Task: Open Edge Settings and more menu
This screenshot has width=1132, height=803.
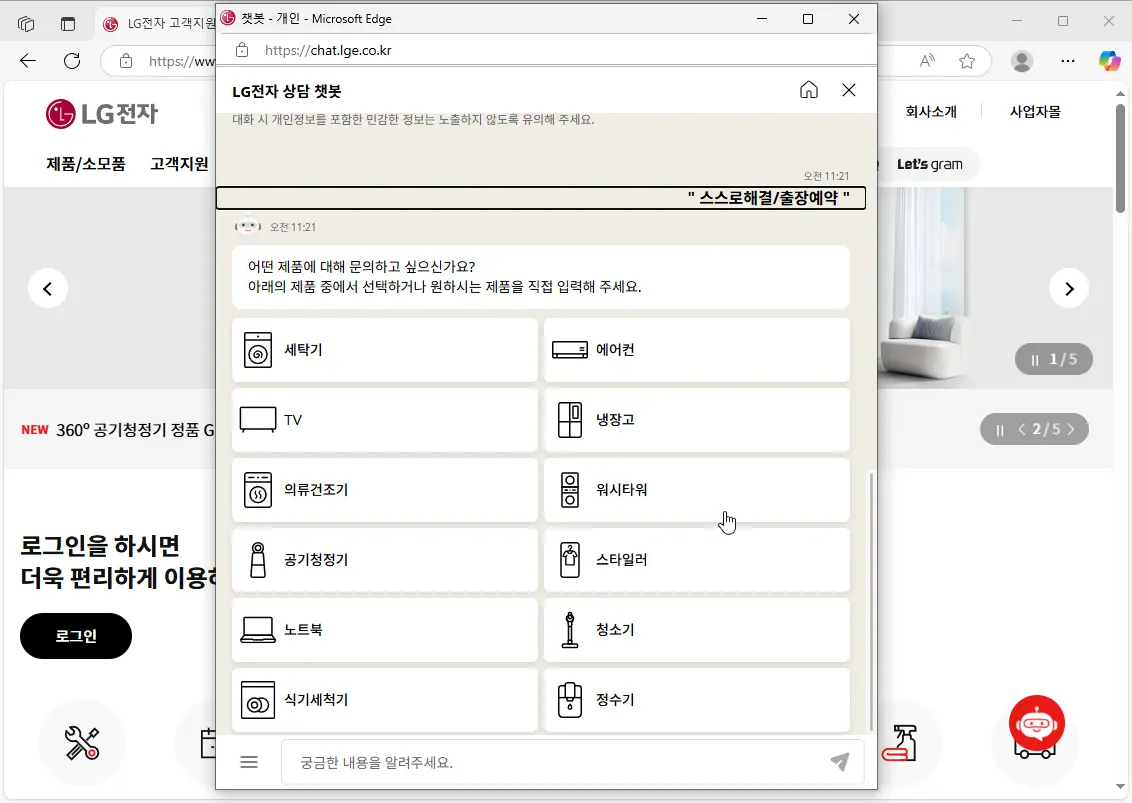Action: click(1068, 61)
